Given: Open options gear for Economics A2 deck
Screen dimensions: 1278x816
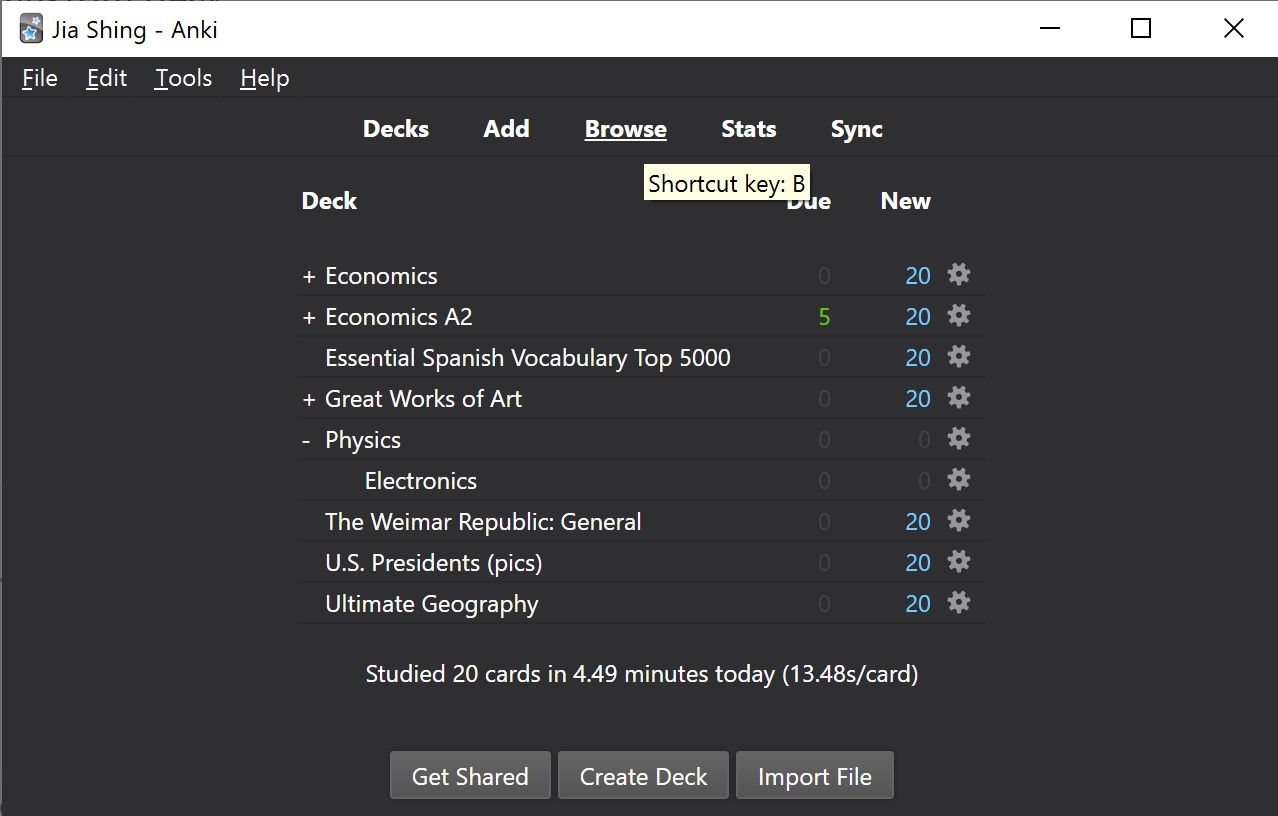Looking at the screenshot, I should [959, 316].
